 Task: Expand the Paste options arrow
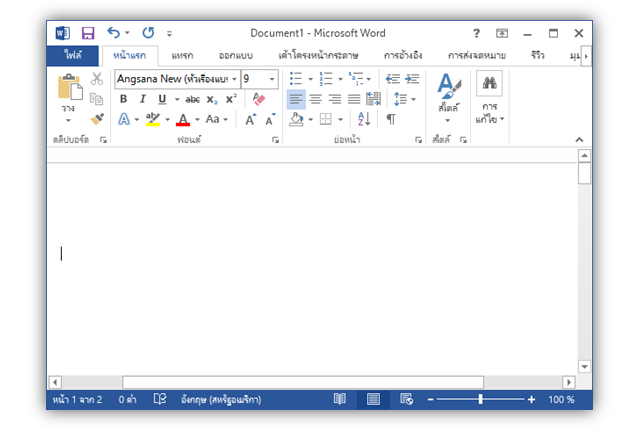tap(68, 120)
